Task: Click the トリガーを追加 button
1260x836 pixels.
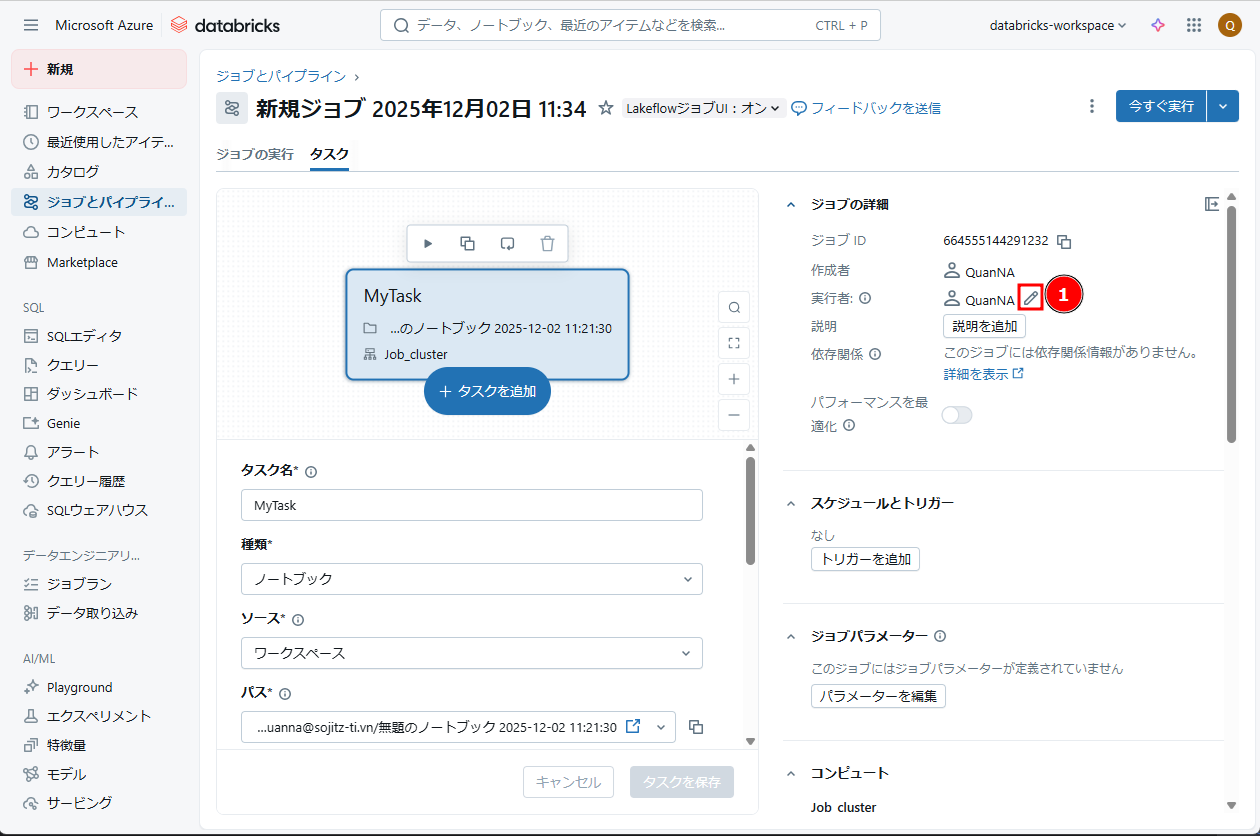Action: pos(865,559)
